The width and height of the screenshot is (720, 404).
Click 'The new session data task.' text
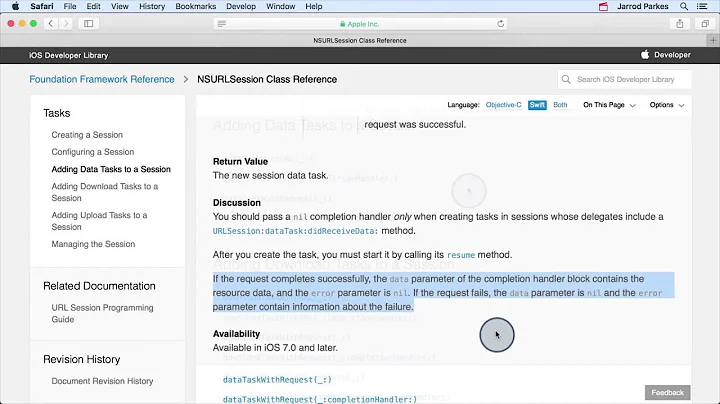click(270, 176)
